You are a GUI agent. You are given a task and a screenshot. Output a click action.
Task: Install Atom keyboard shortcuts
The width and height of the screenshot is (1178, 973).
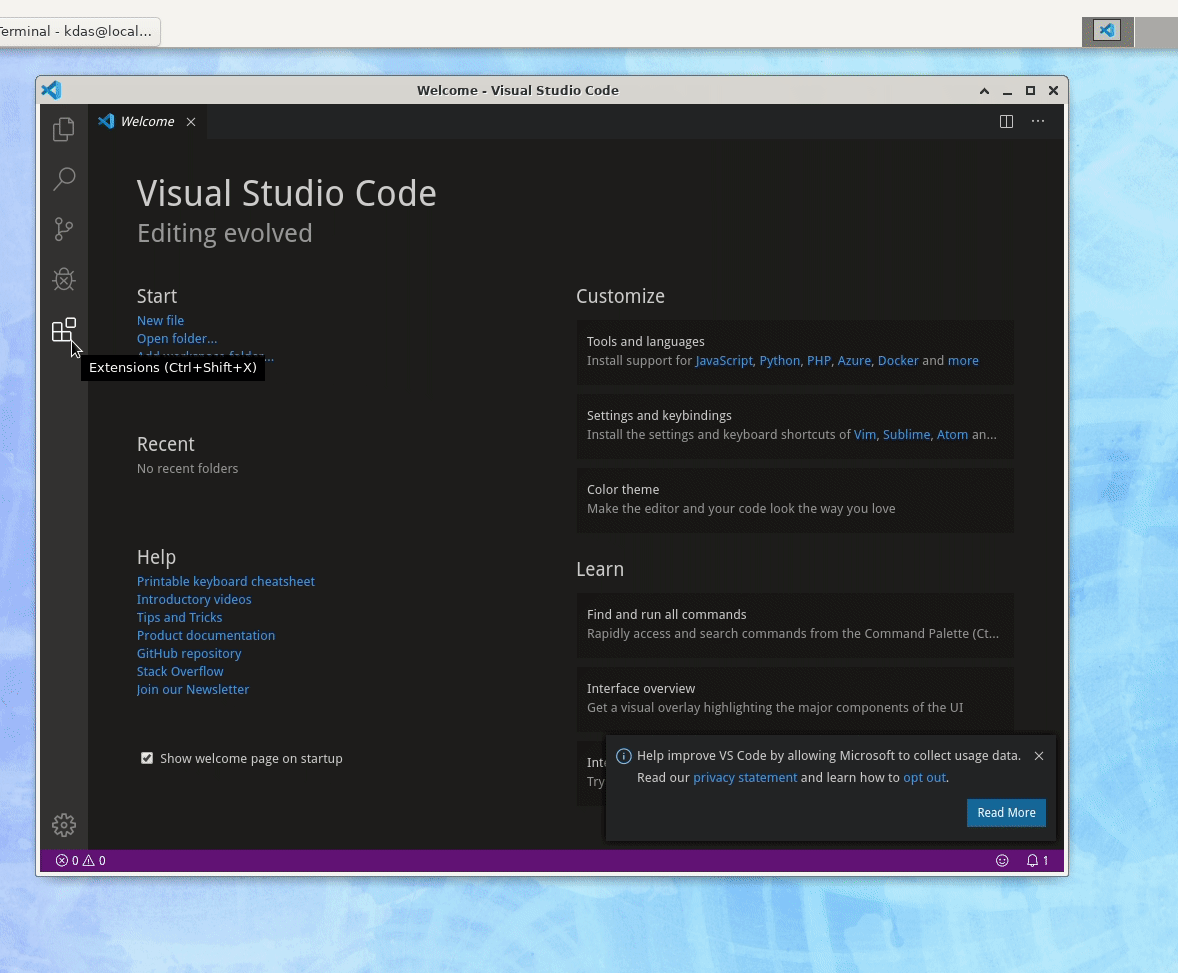click(952, 434)
